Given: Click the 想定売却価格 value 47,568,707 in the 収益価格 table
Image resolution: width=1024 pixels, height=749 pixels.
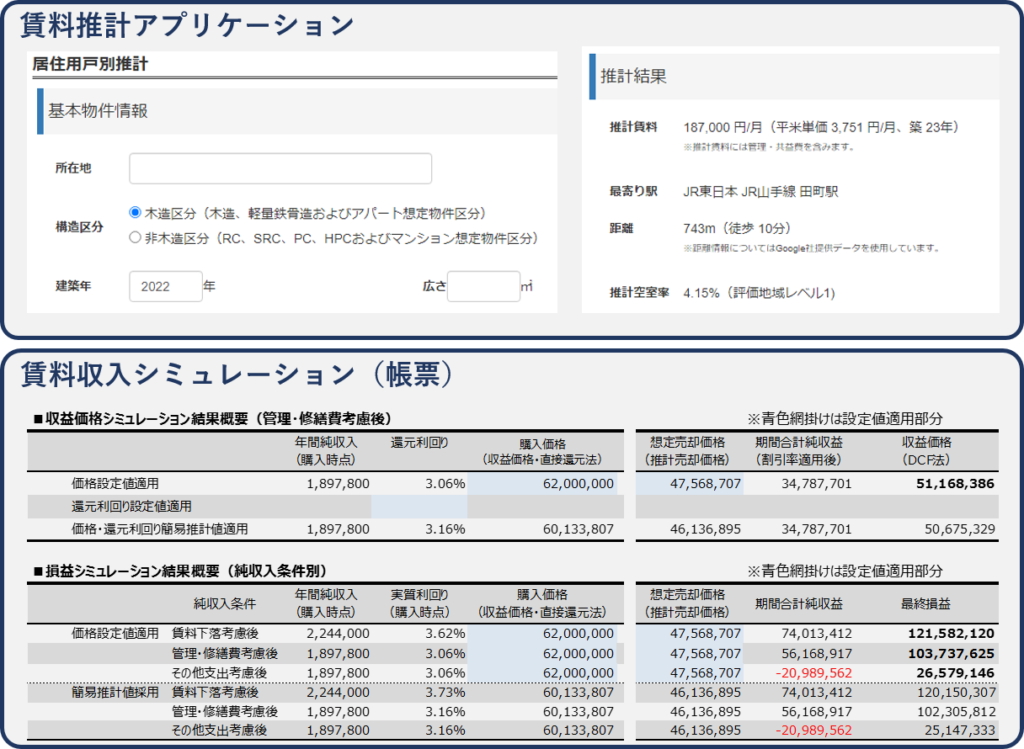Looking at the screenshot, I should [705, 484].
